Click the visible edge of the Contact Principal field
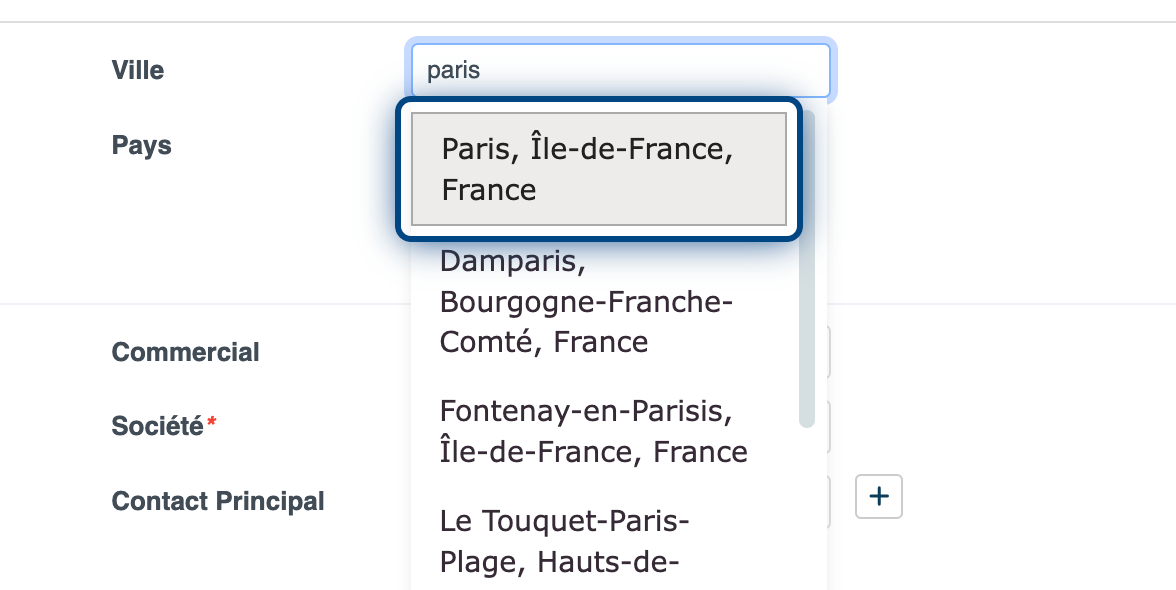Screen dimensions: 1176x590 pyautogui.click(x=829, y=501)
